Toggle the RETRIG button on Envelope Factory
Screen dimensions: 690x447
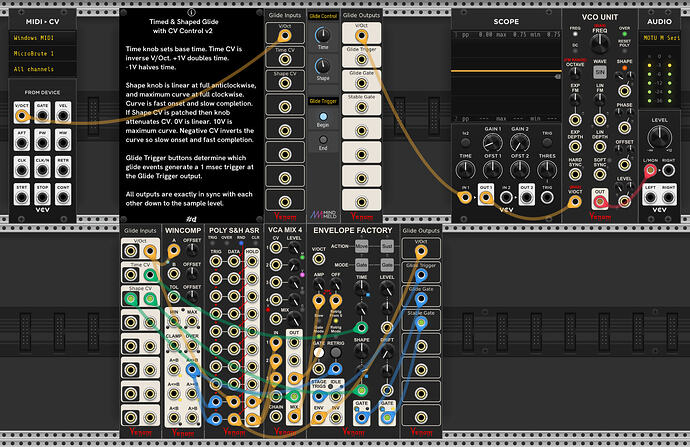pos(335,352)
